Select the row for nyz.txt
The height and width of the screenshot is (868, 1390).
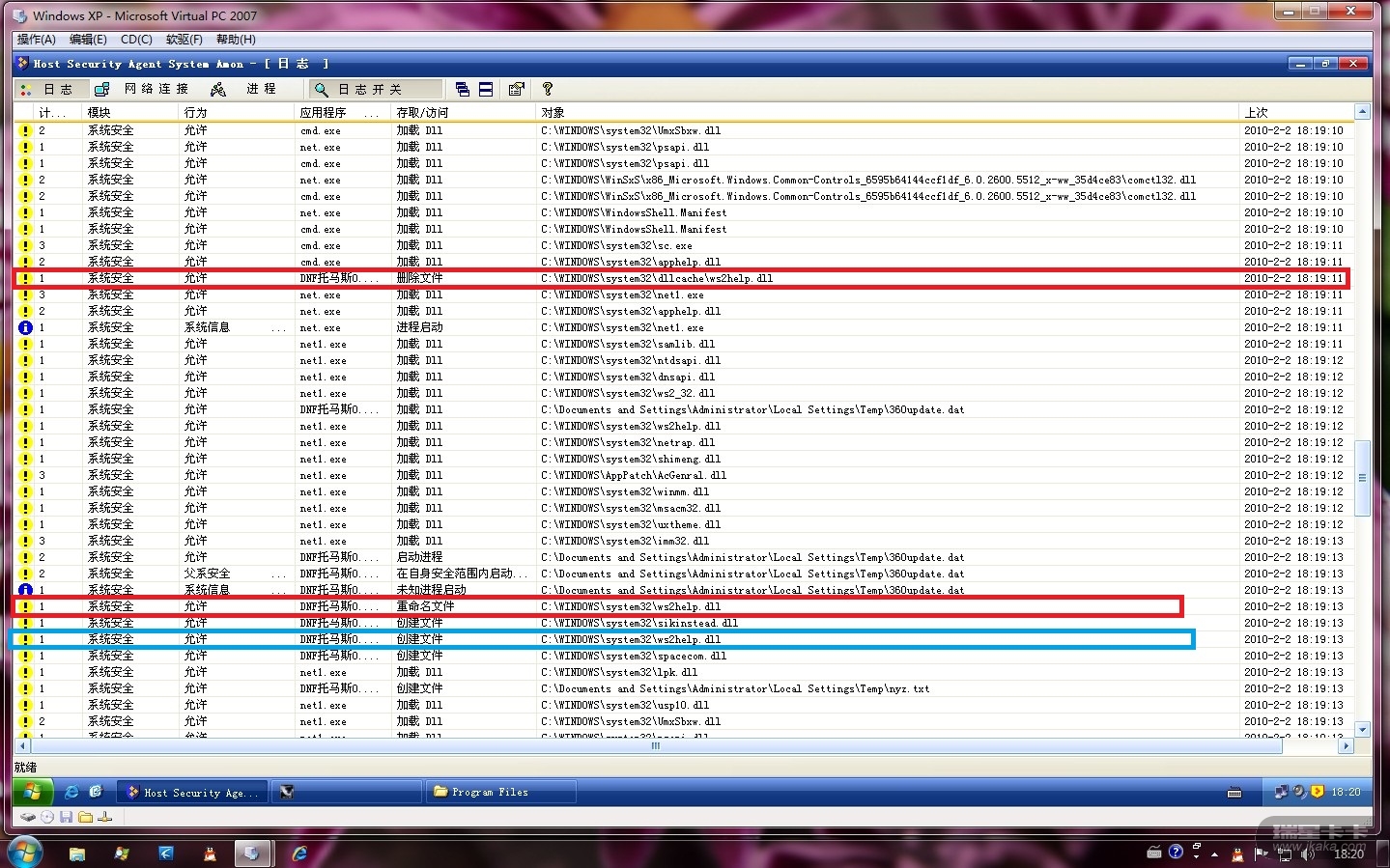684,688
